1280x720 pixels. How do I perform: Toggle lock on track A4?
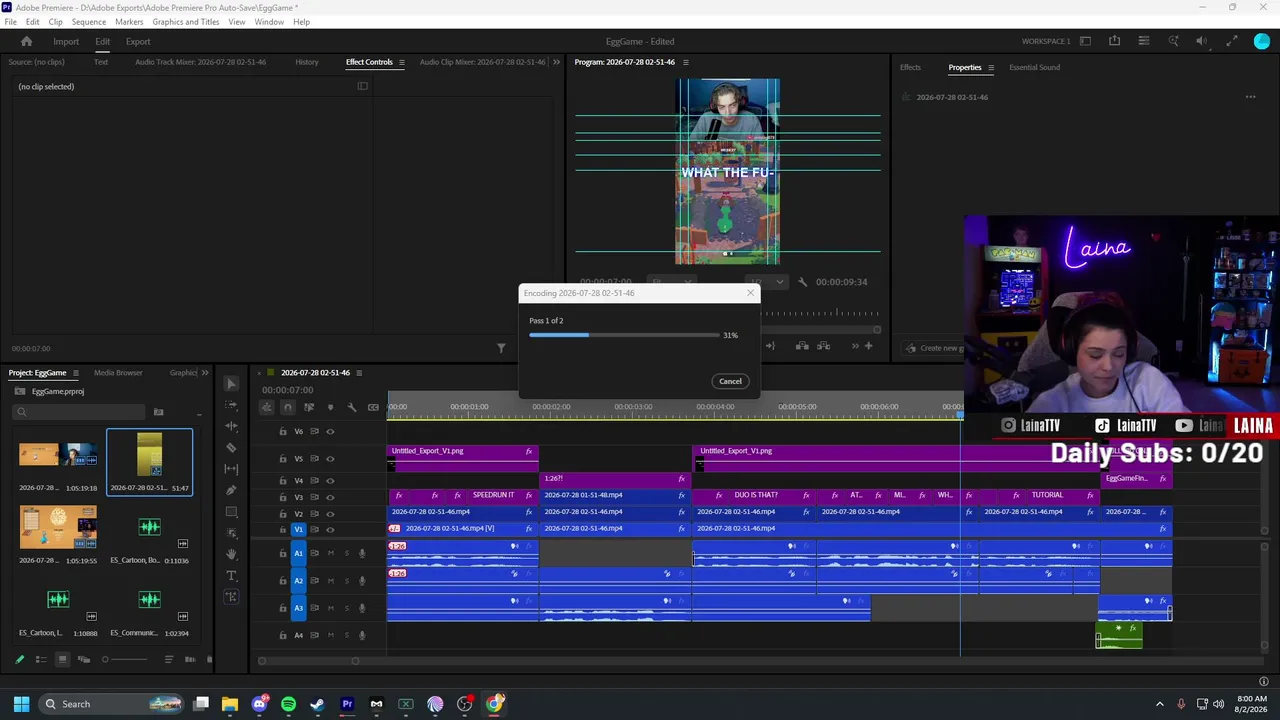tap(283, 635)
